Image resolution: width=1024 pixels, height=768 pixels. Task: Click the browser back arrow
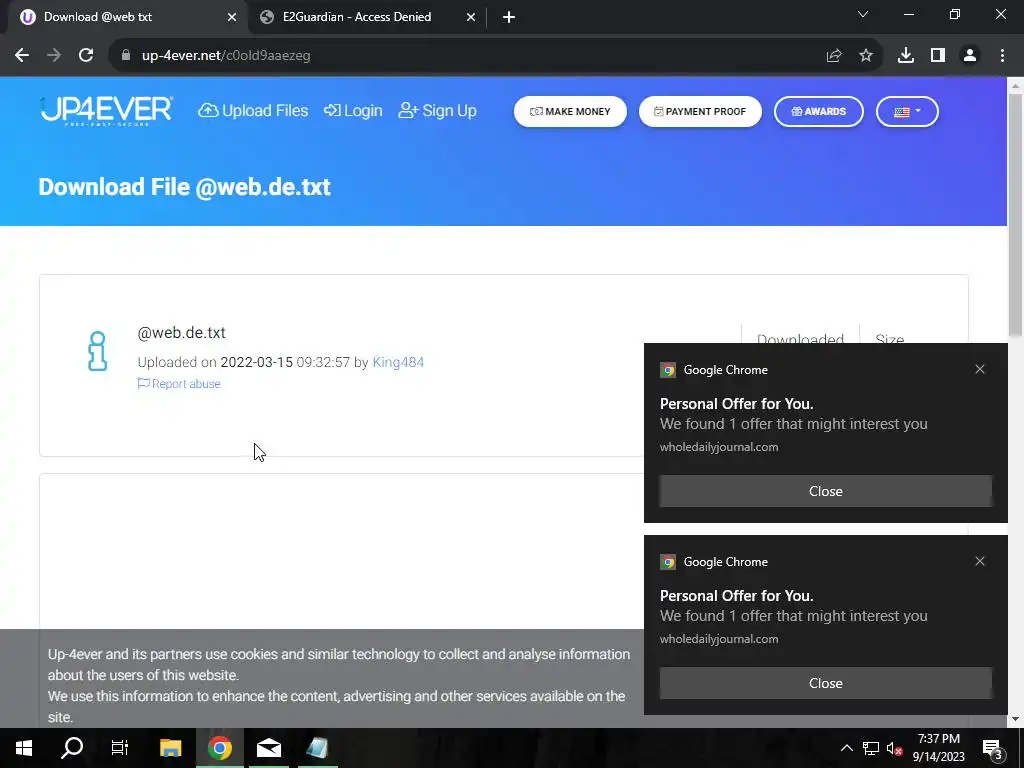click(x=22, y=56)
